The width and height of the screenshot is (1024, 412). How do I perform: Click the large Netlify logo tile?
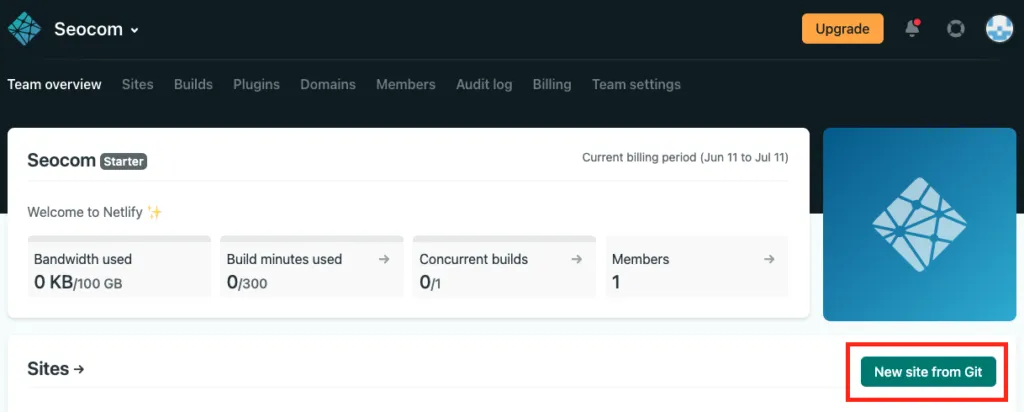click(x=920, y=224)
